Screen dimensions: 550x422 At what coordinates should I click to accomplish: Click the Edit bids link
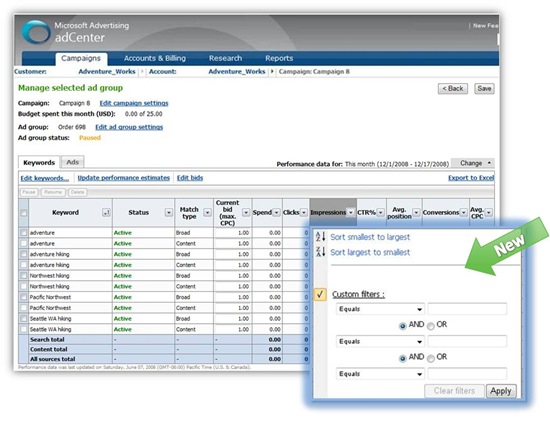click(x=190, y=178)
